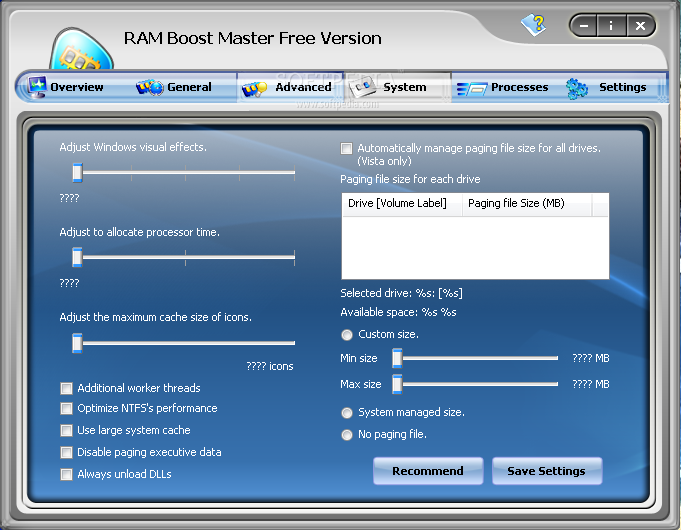Click 'Adjust Windows visual effects.' label

pyautogui.click(x=133, y=147)
